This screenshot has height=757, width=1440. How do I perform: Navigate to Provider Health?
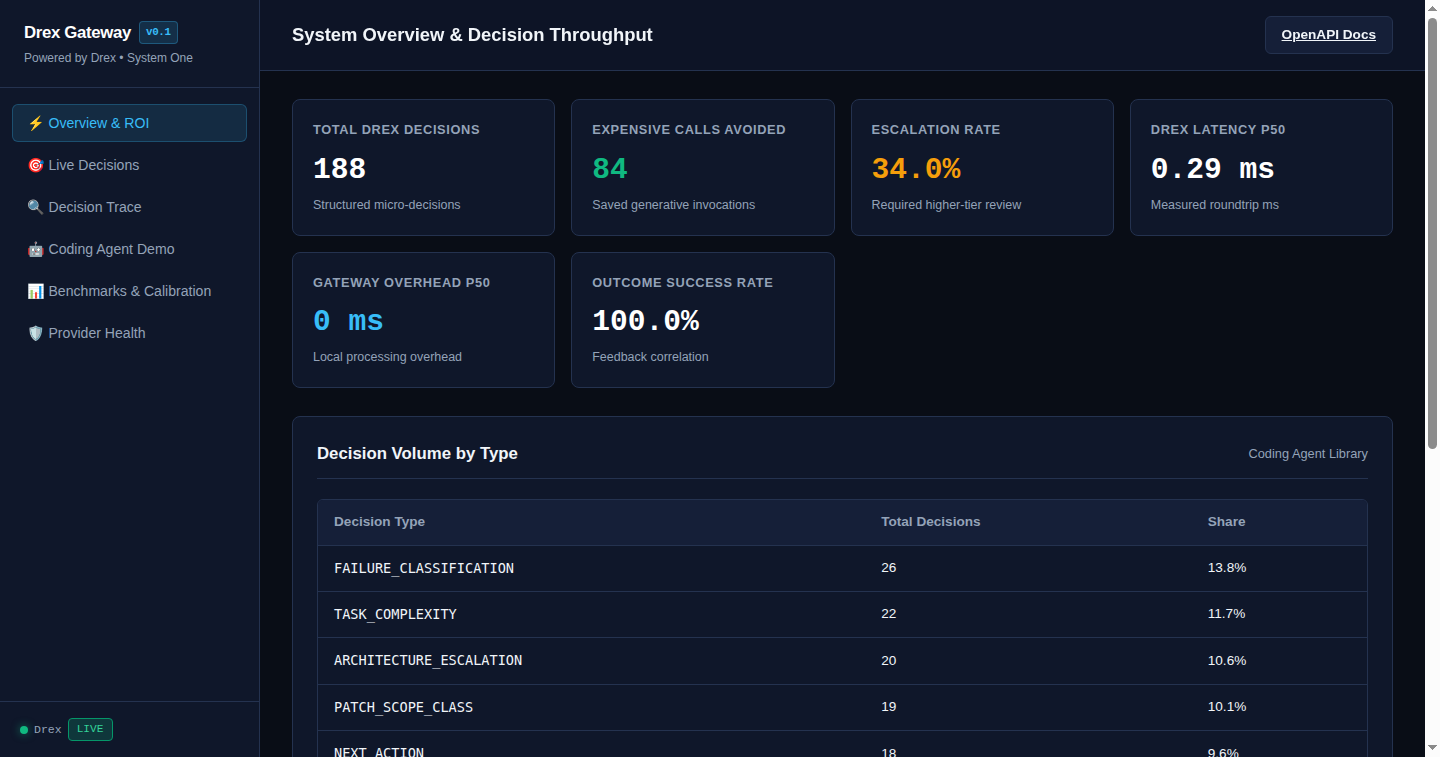[x=129, y=333]
